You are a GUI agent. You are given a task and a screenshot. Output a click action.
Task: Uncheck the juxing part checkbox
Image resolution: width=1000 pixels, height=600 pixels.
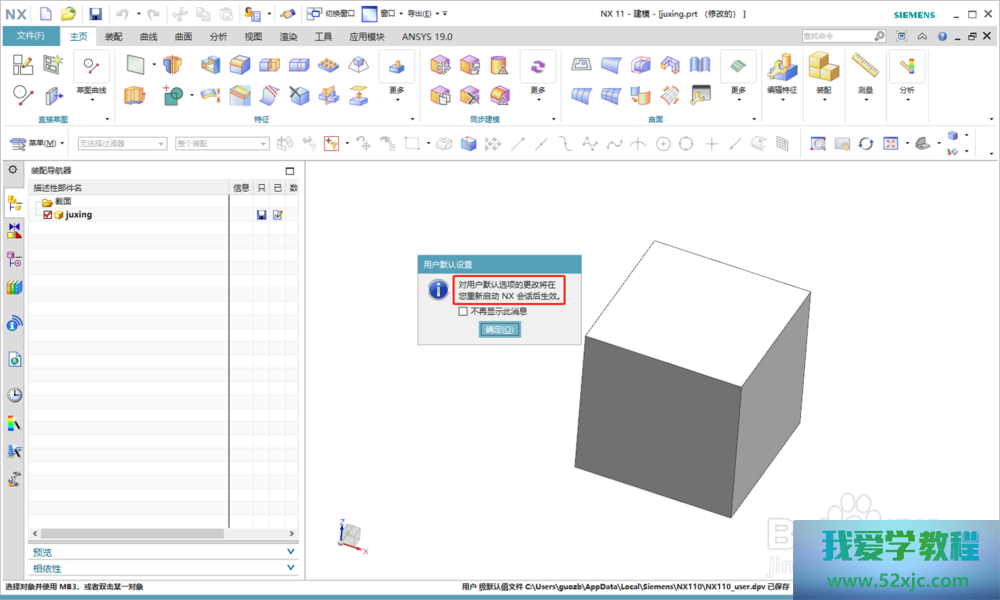point(48,214)
